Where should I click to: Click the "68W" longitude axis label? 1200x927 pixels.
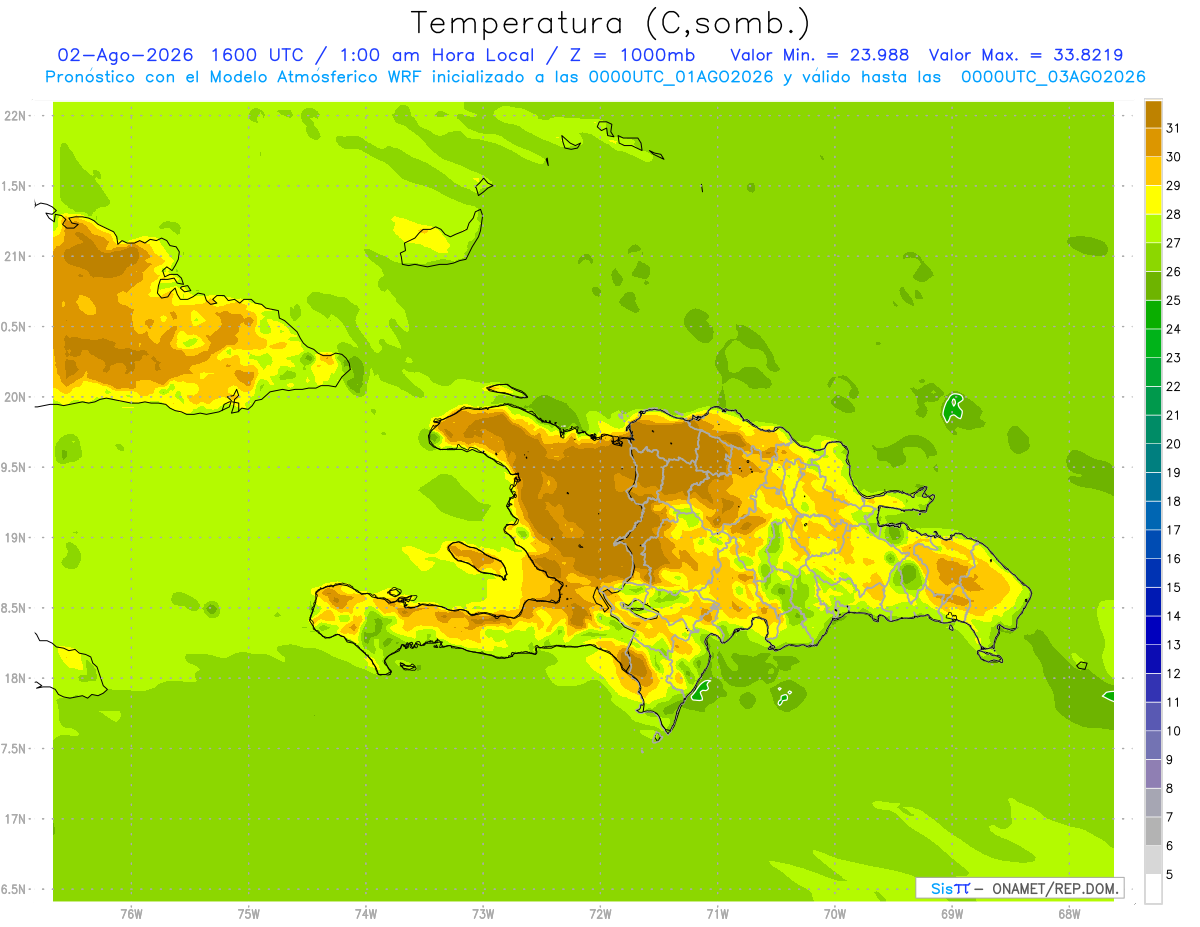tap(1069, 913)
